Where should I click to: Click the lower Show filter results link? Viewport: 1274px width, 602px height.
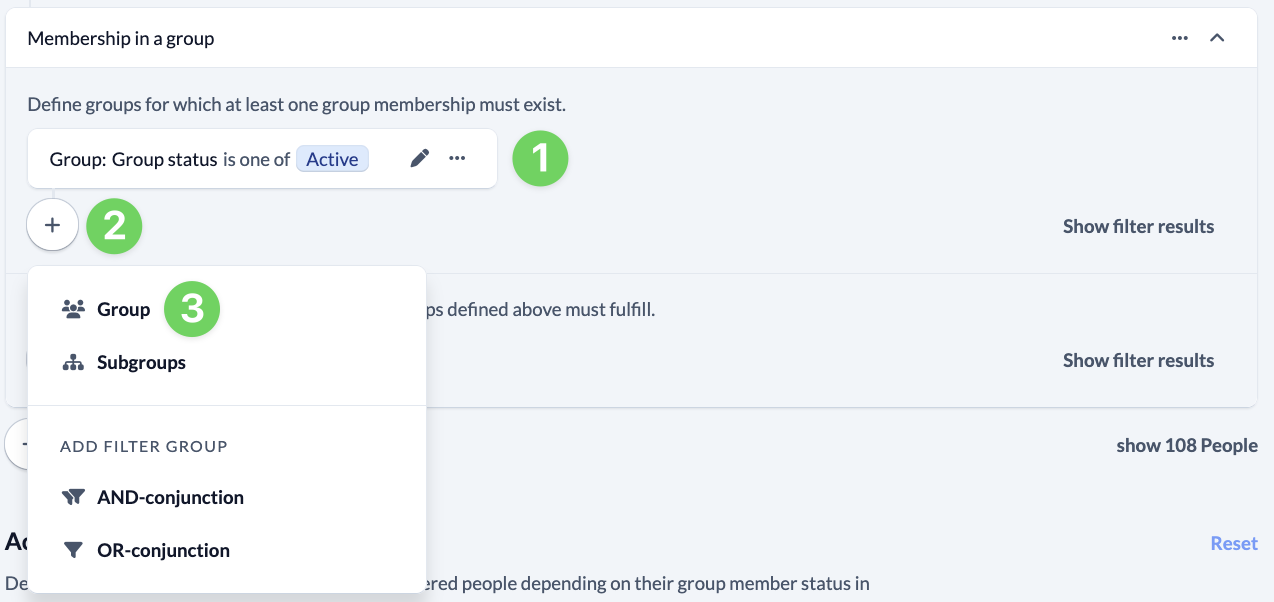tap(1138, 360)
